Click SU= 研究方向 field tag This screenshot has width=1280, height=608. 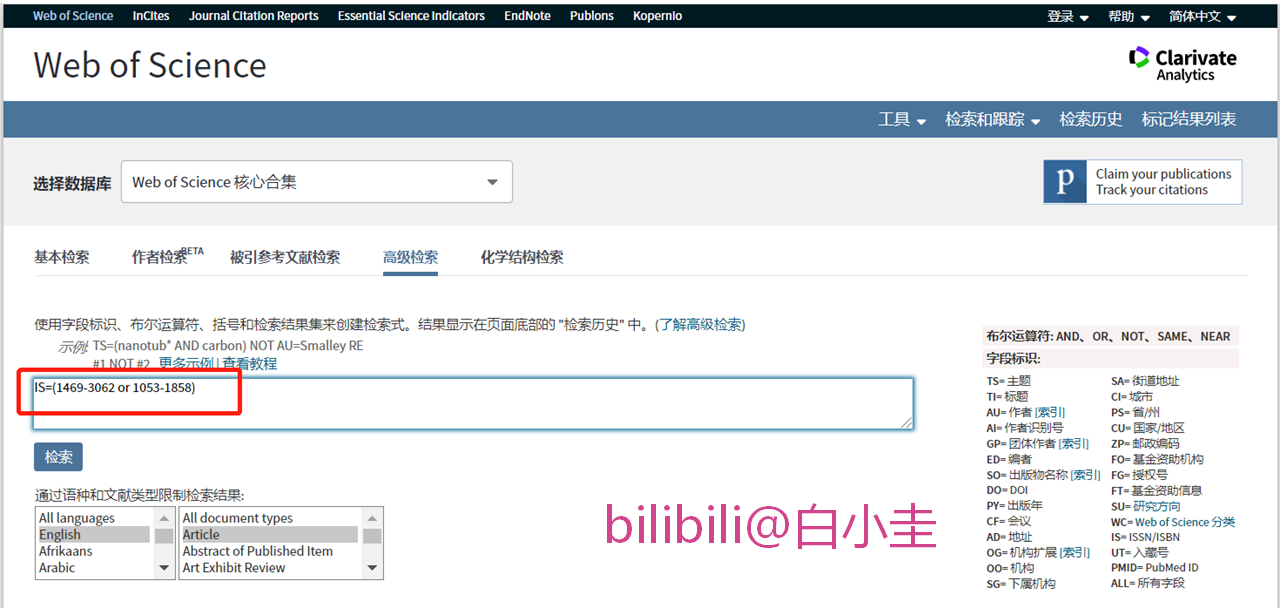(1145, 506)
